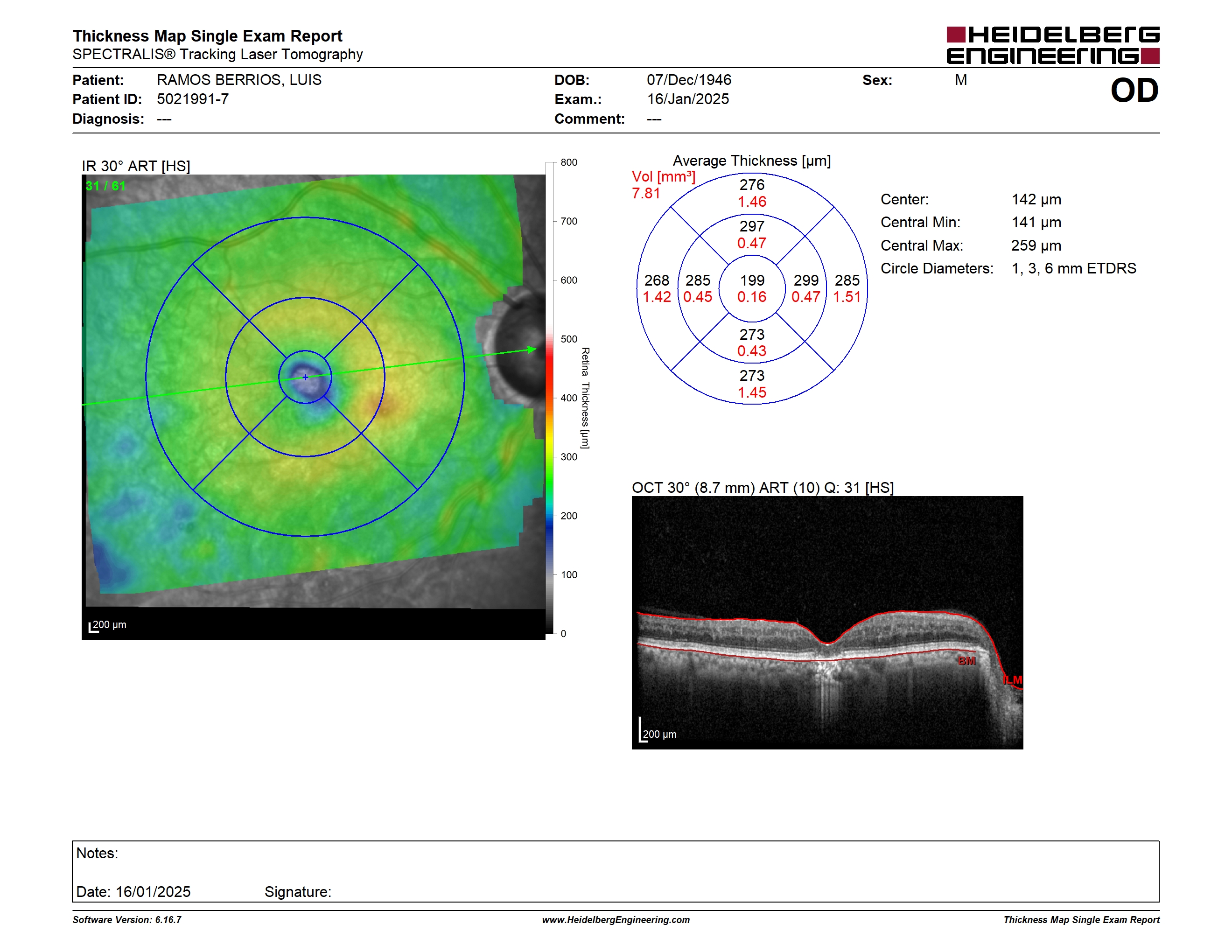Image resolution: width=1232 pixels, height=952 pixels.
Task: Click the Diagnosis label
Action: [108, 119]
